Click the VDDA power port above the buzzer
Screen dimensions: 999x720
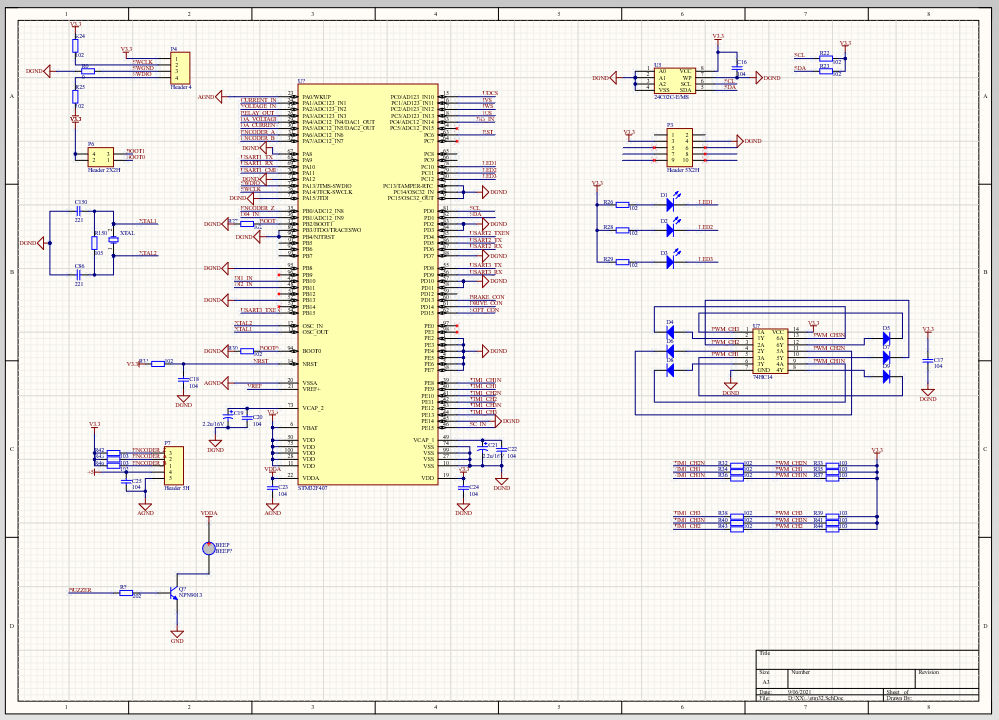coord(209,515)
